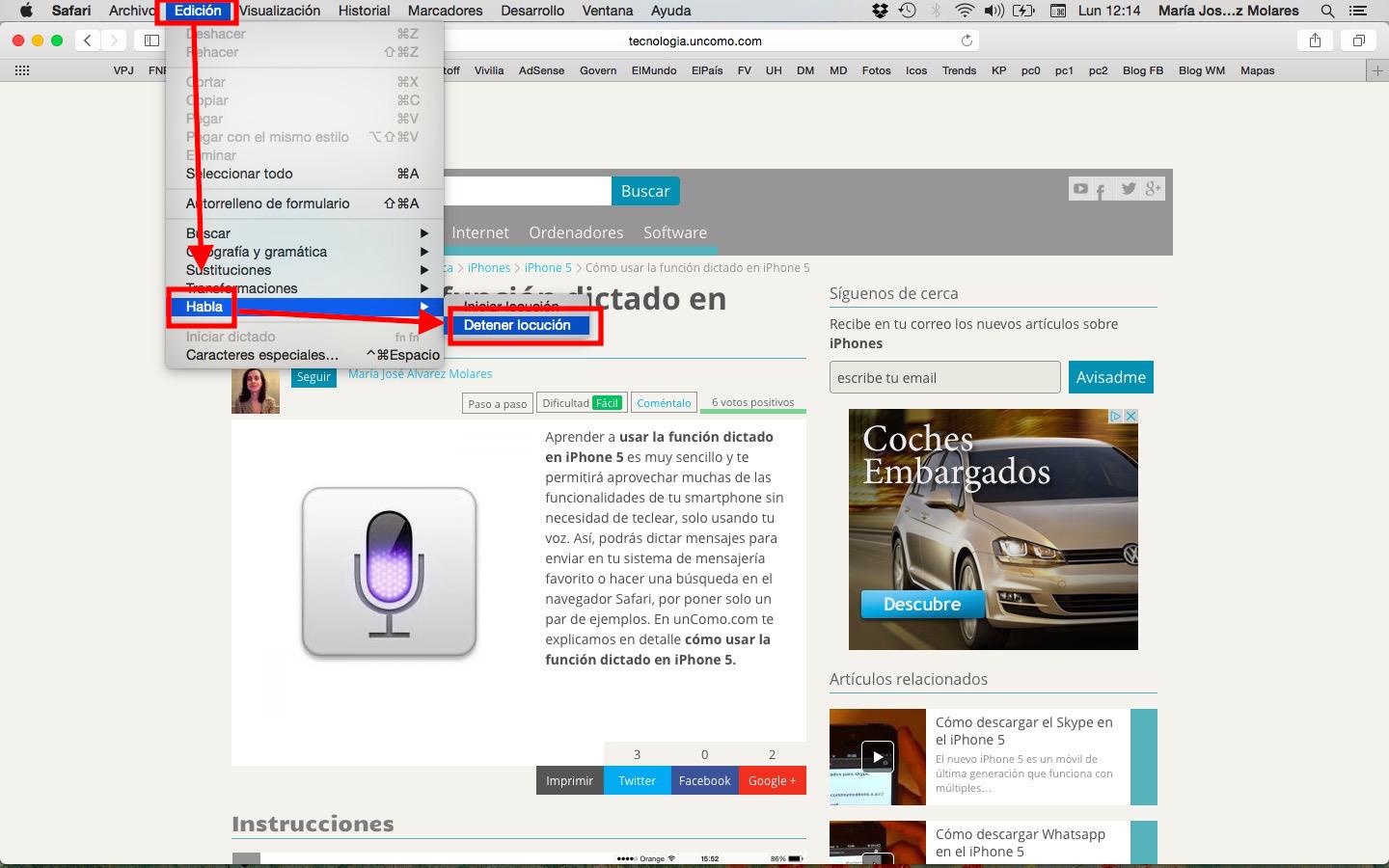
Task: Click the Share icon in the toolbar
Action: click(x=1315, y=41)
